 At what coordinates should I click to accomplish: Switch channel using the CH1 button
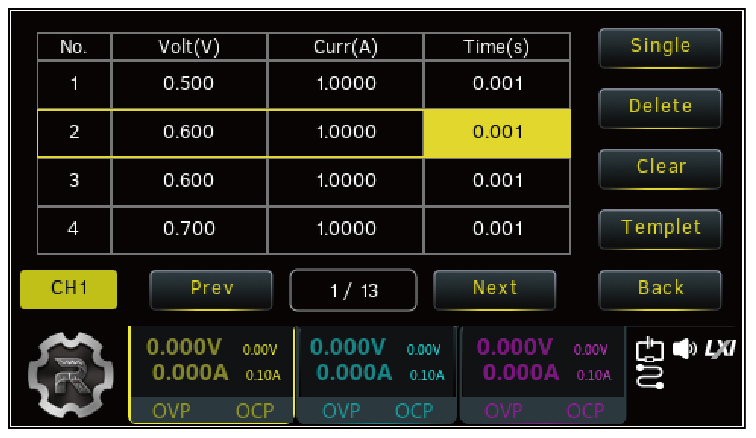pos(69,289)
